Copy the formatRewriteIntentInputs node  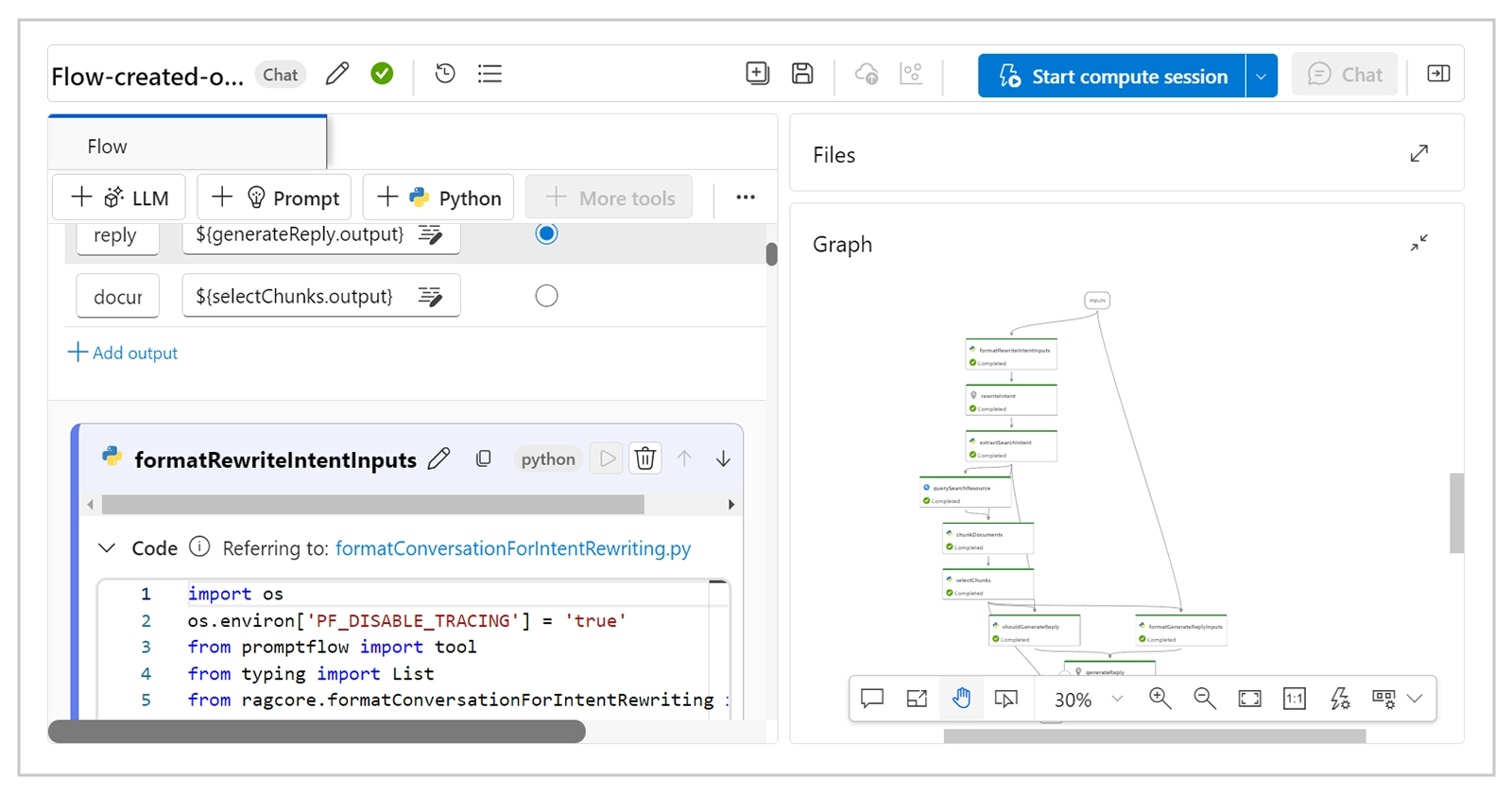[x=484, y=458]
